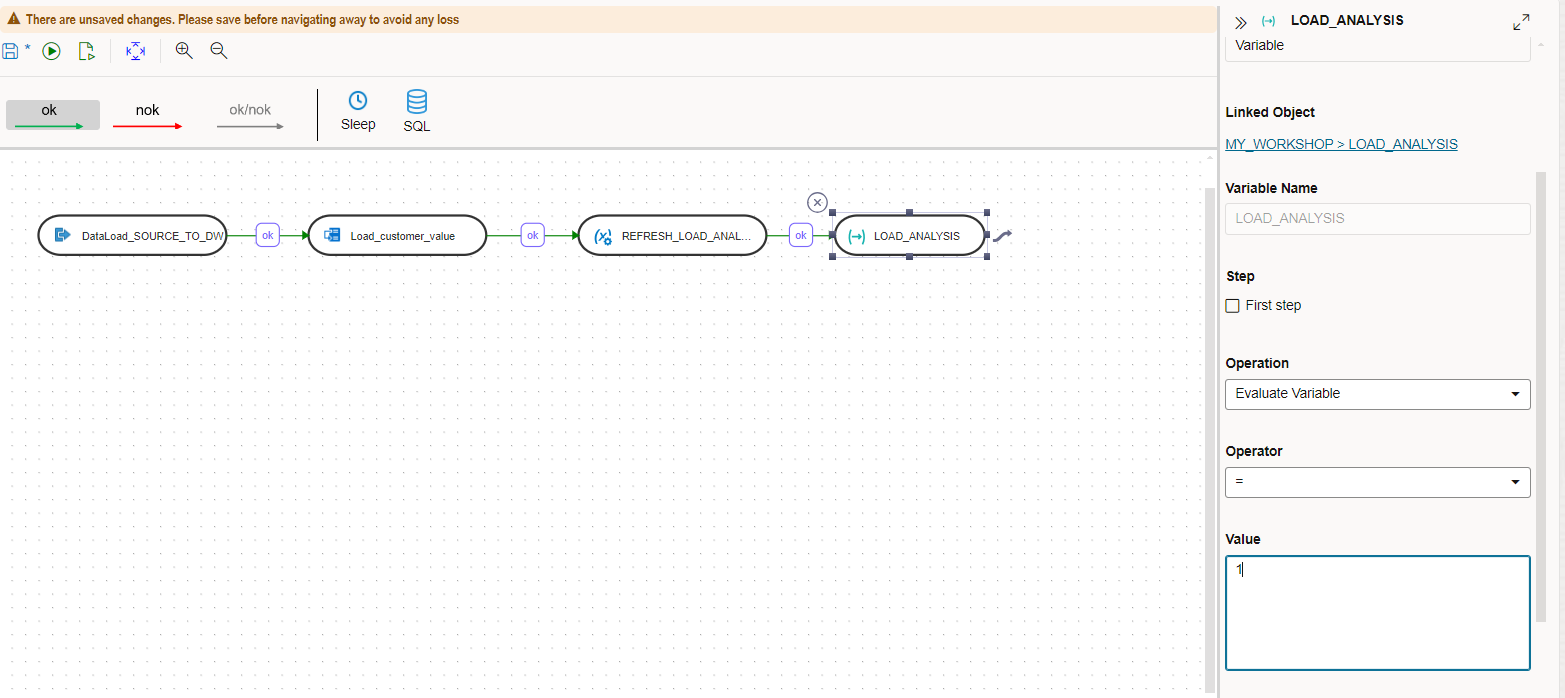Click the data load icon in first node
Viewport: 1565px width, 698px height.
(x=62, y=235)
